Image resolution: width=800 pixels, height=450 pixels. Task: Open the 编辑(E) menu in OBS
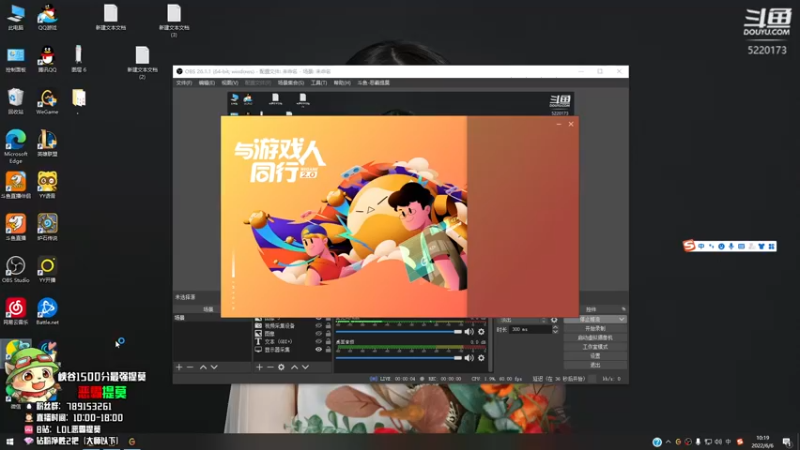pyautogui.click(x=207, y=83)
